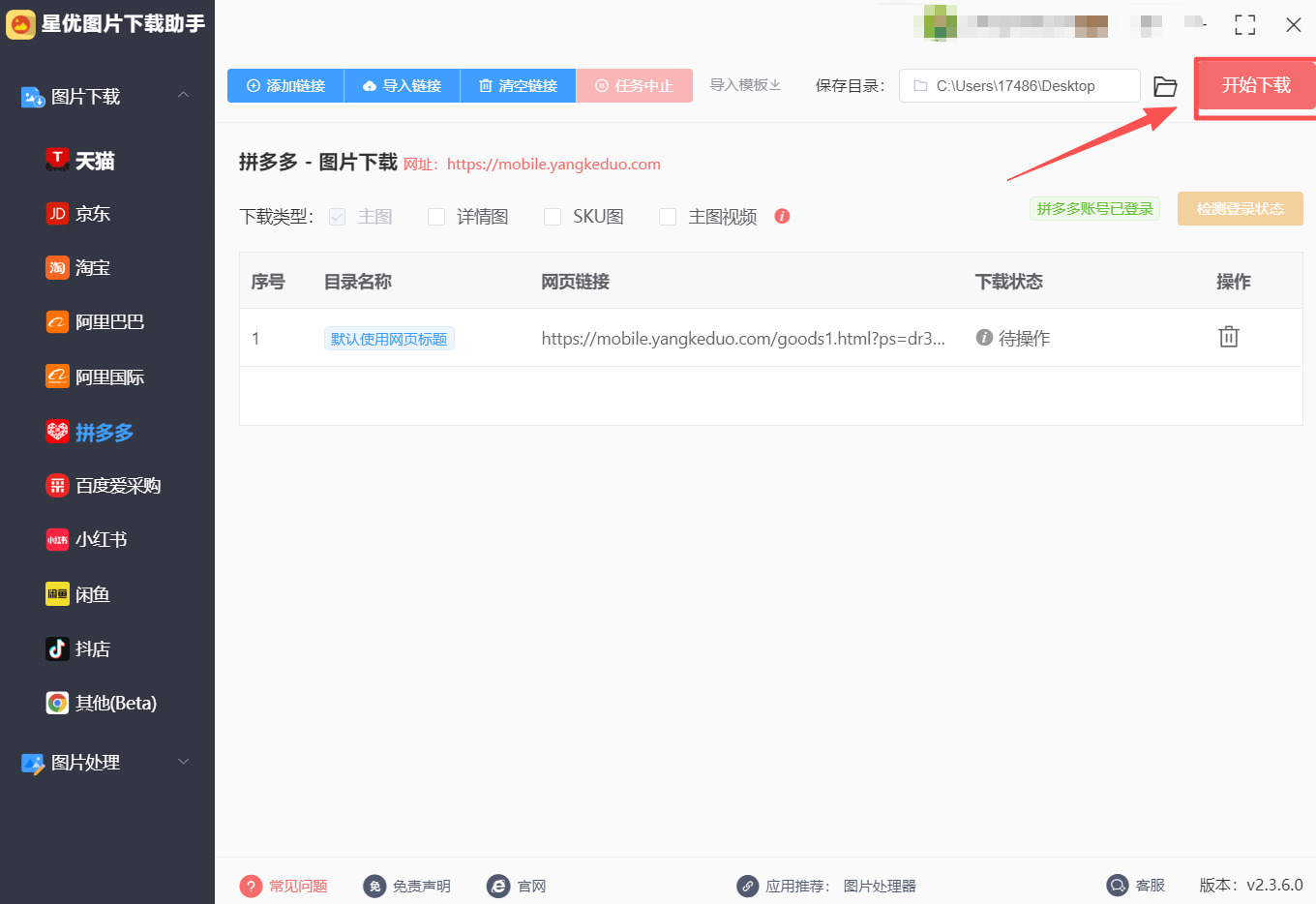Enable 主图视频 downloading
The height and width of the screenshot is (904, 1316).
pos(668,216)
